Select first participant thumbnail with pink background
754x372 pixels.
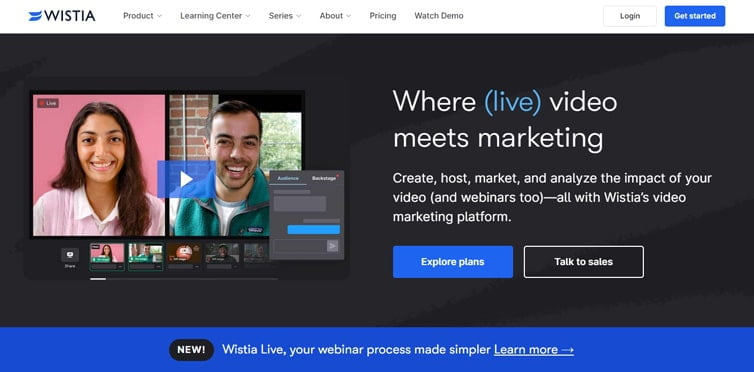[x=107, y=257]
